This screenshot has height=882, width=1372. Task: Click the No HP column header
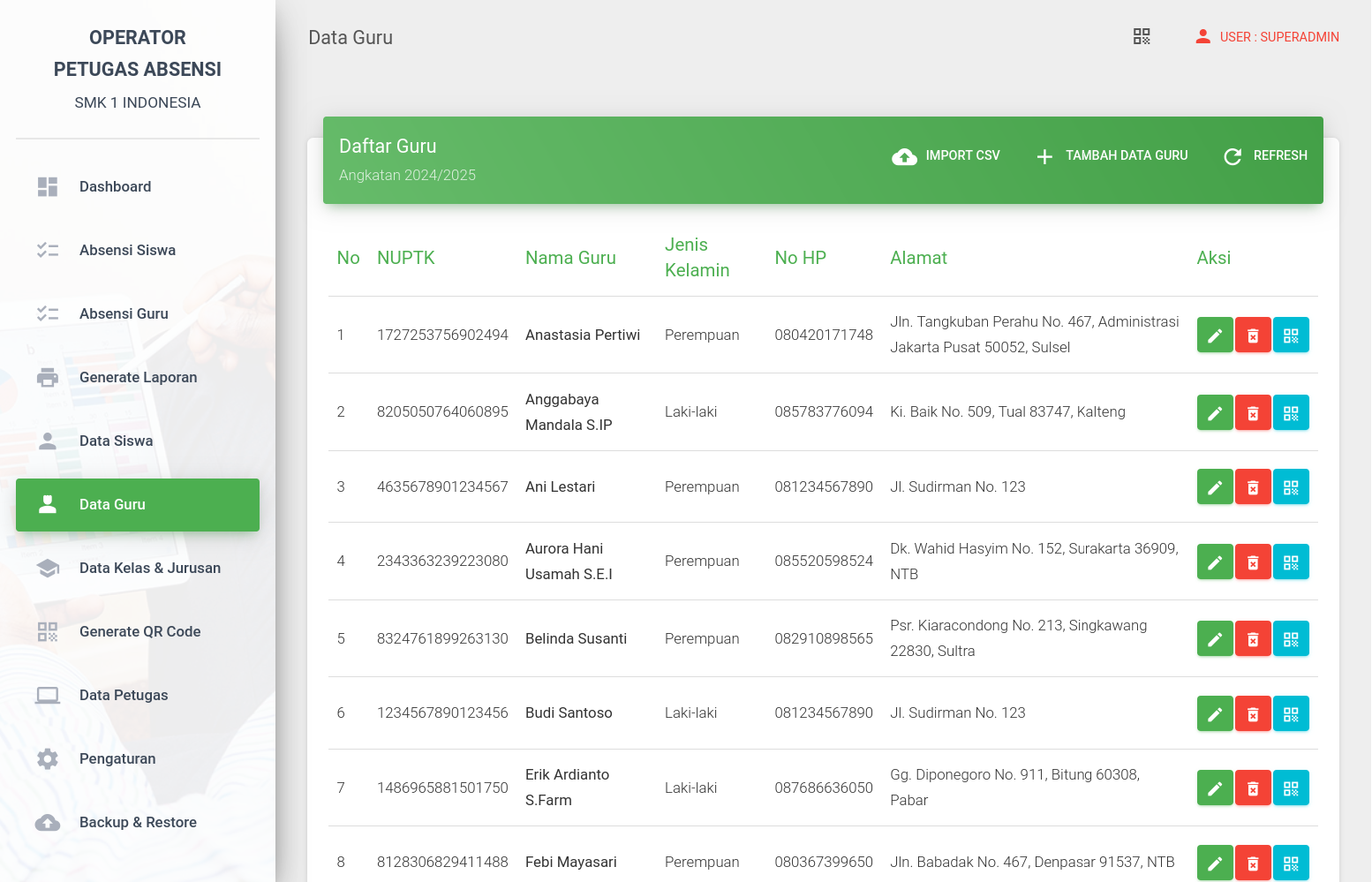[x=800, y=258]
